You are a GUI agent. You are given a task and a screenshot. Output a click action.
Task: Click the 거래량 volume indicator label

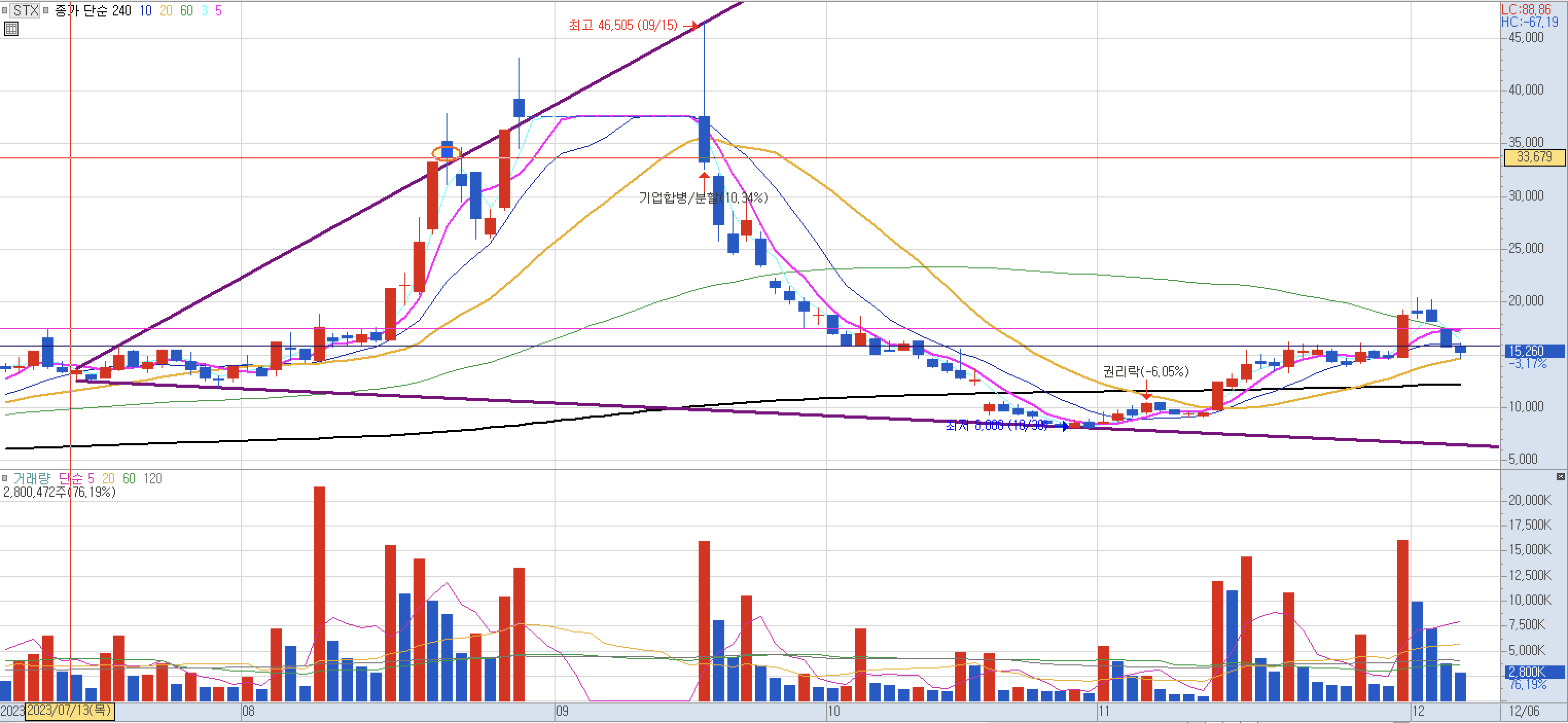tap(32, 478)
